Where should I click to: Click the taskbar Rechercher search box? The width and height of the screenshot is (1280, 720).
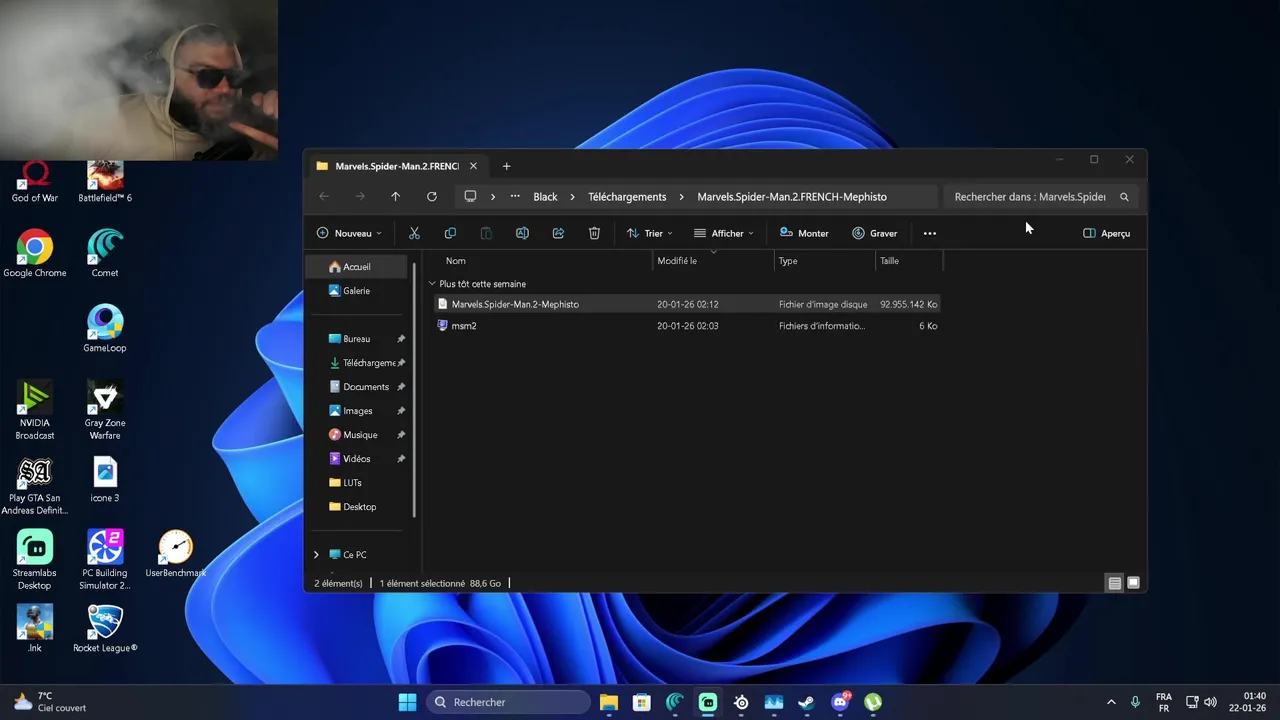507,702
